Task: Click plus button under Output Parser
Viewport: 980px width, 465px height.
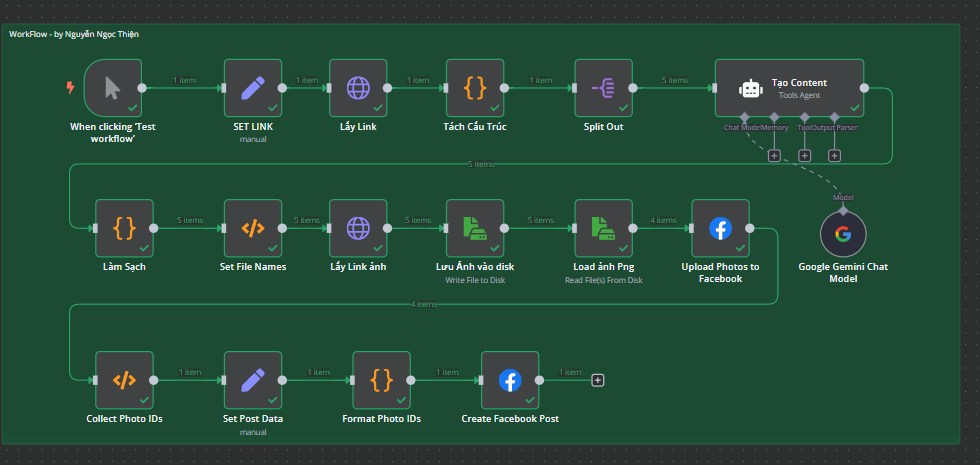Action: (x=834, y=155)
